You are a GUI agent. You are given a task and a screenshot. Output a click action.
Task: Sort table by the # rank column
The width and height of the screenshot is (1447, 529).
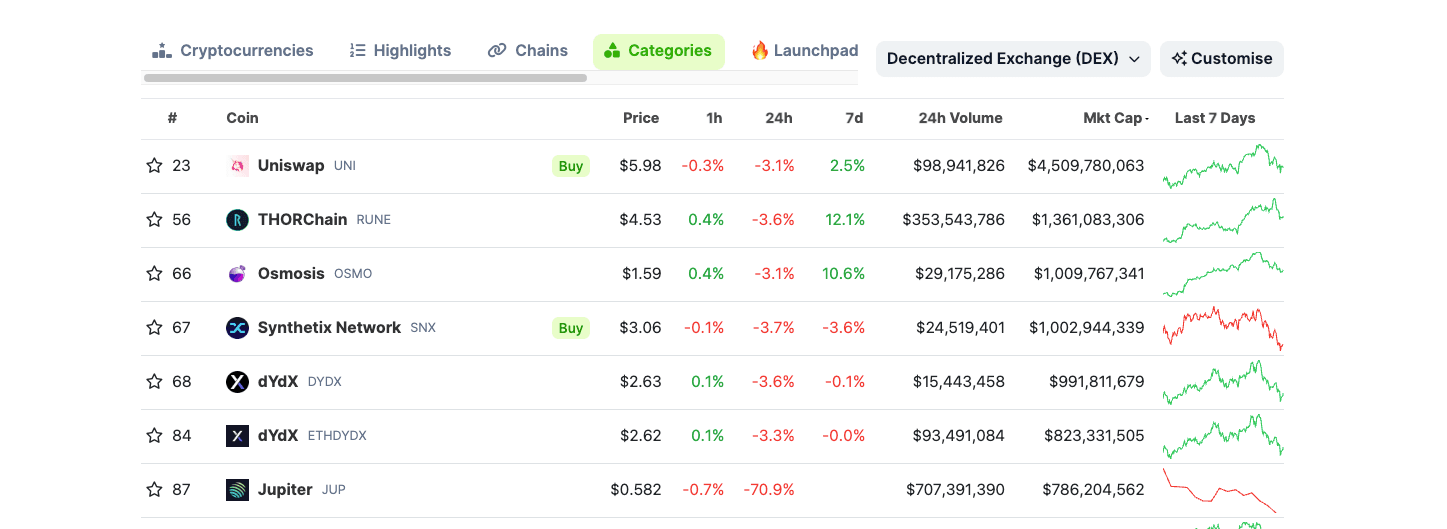172,118
